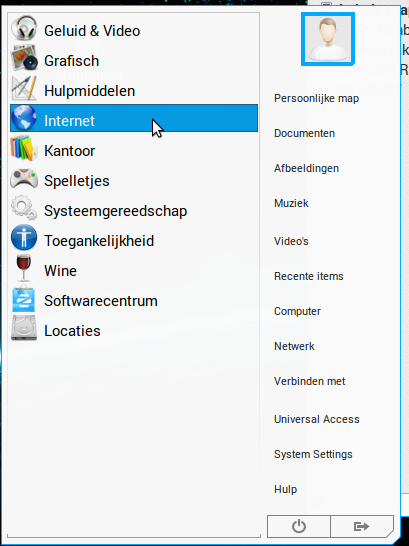This screenshot has height=546, width=409.
Task: Click the log out arrow button
Action: (362, 526)
